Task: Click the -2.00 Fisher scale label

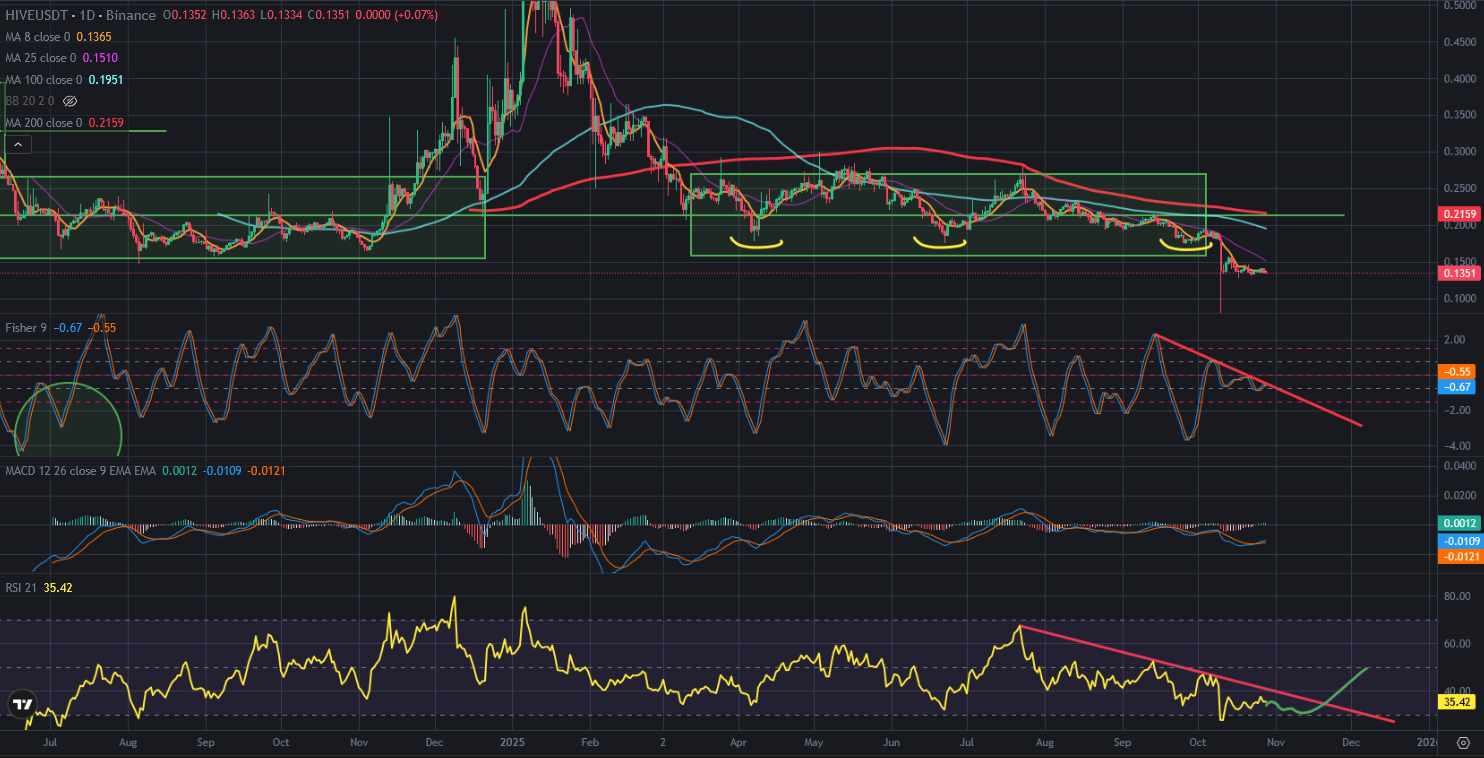Action: [1455, 411]
